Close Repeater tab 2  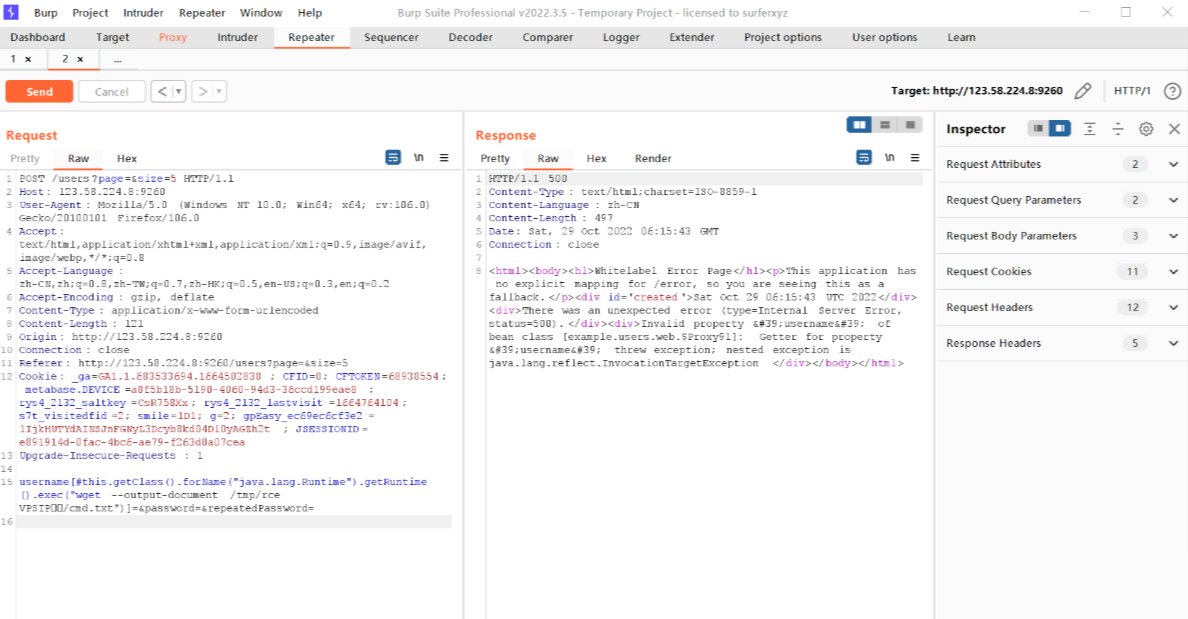click(80, 59)
